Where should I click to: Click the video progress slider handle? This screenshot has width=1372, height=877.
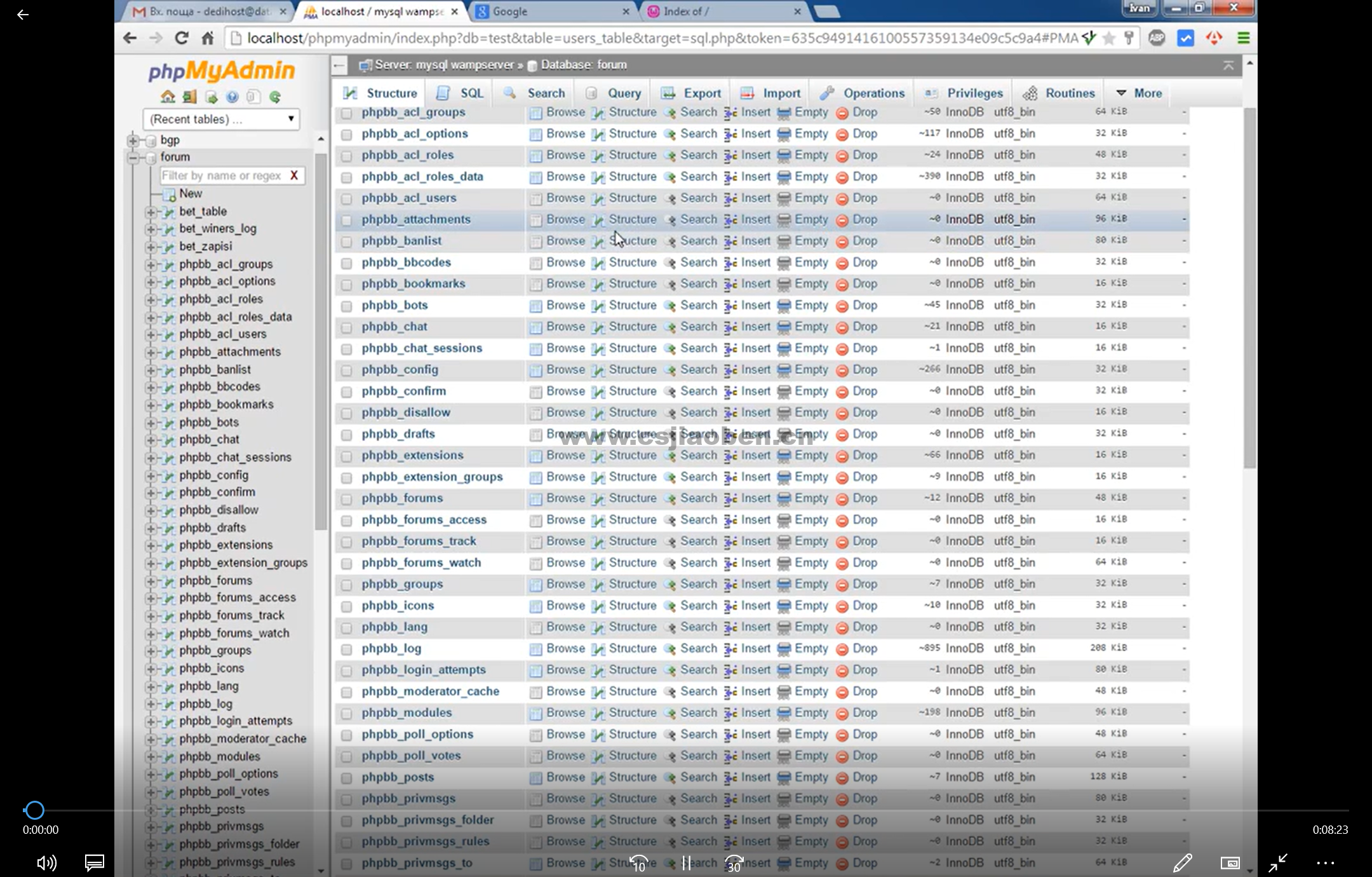point(34,810)
